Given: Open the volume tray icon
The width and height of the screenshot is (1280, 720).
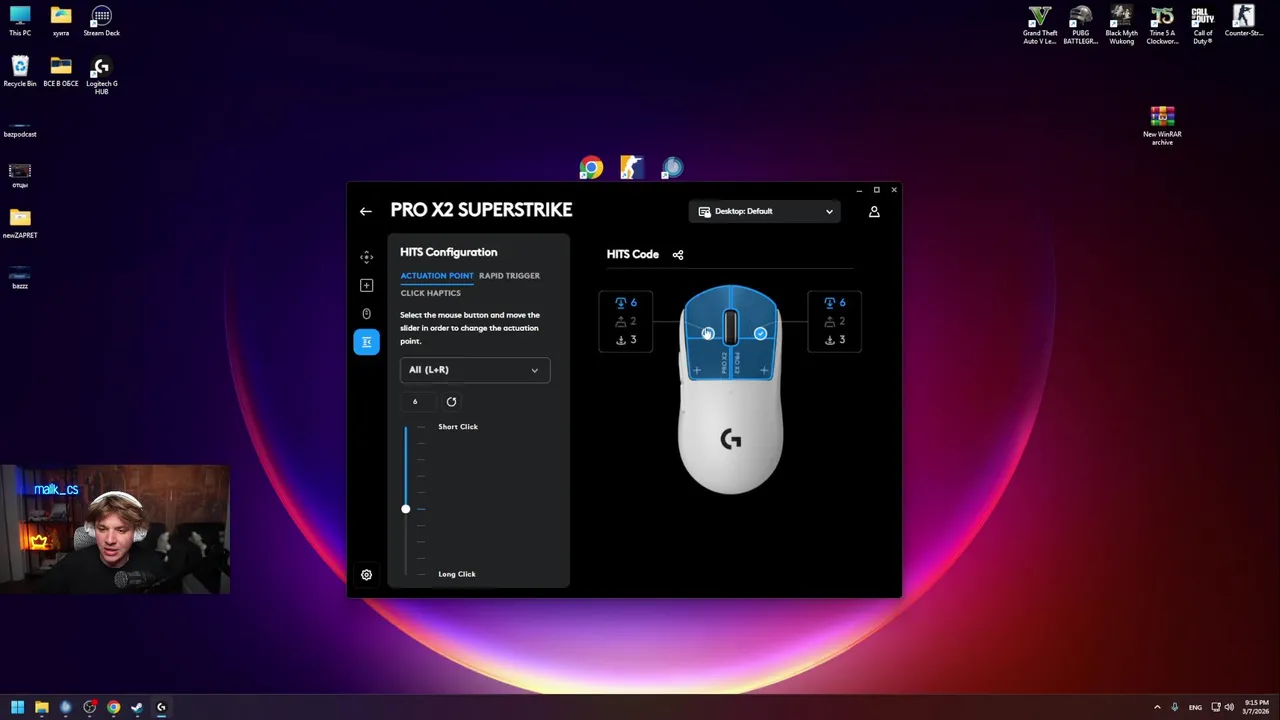Looking at the screenshot, I should (x=1229, y=707).
